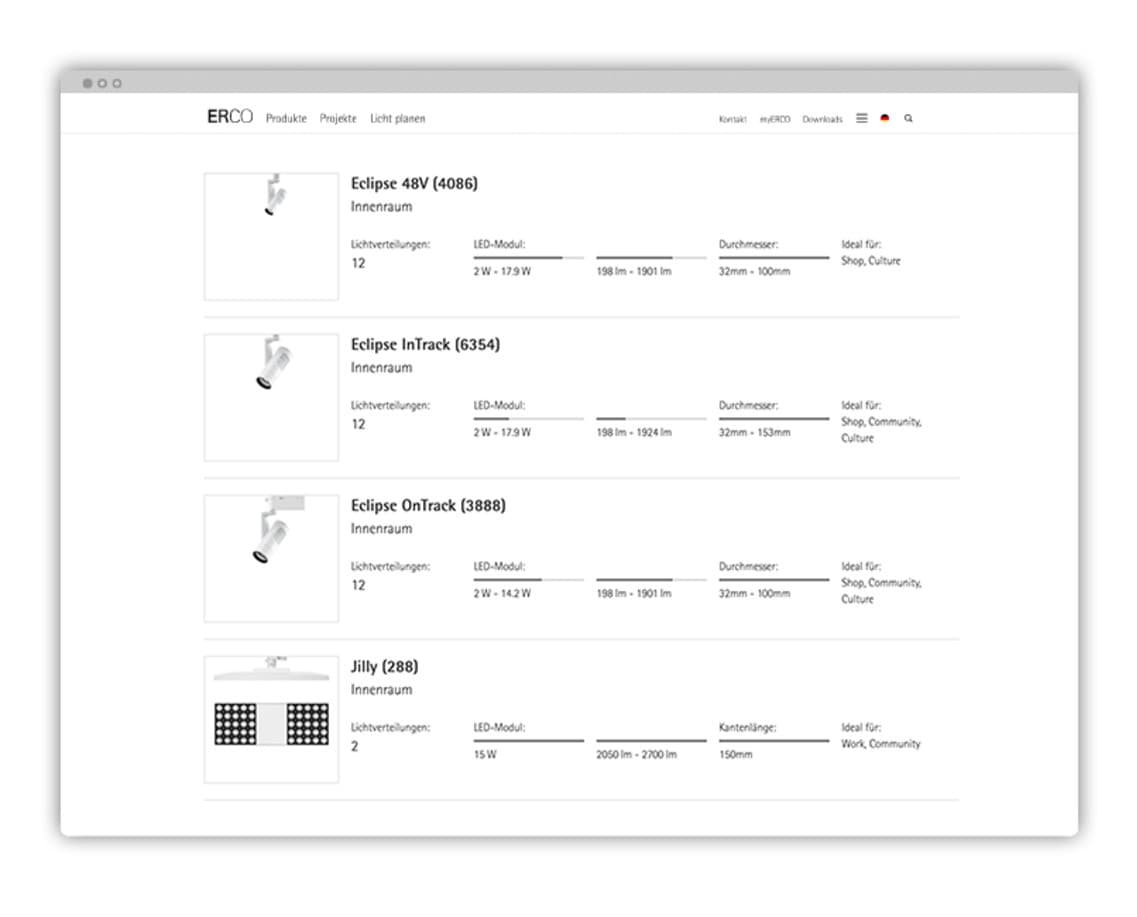Click Innenraum label under Eclipse InTrack
Viewport: 1137px width, 917px height.
pos(381,368)
